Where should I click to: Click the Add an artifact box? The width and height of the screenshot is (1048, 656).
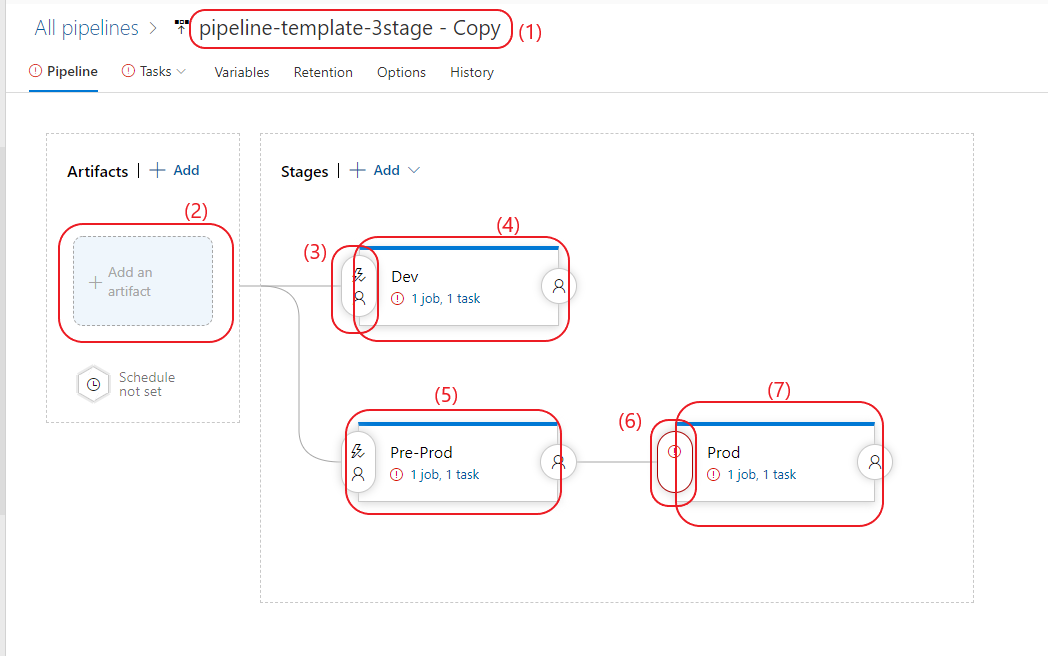click(x=143, y=282)
